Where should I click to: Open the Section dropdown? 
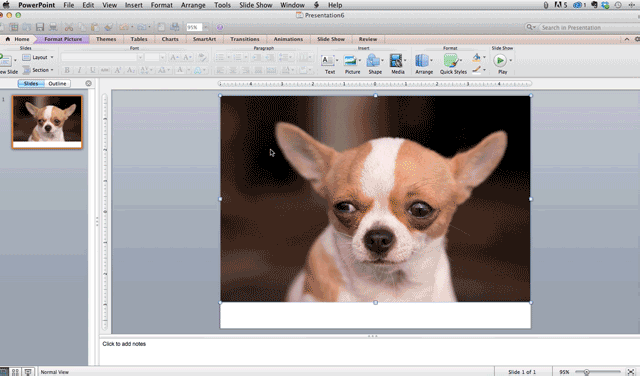[x=38, y=70]
